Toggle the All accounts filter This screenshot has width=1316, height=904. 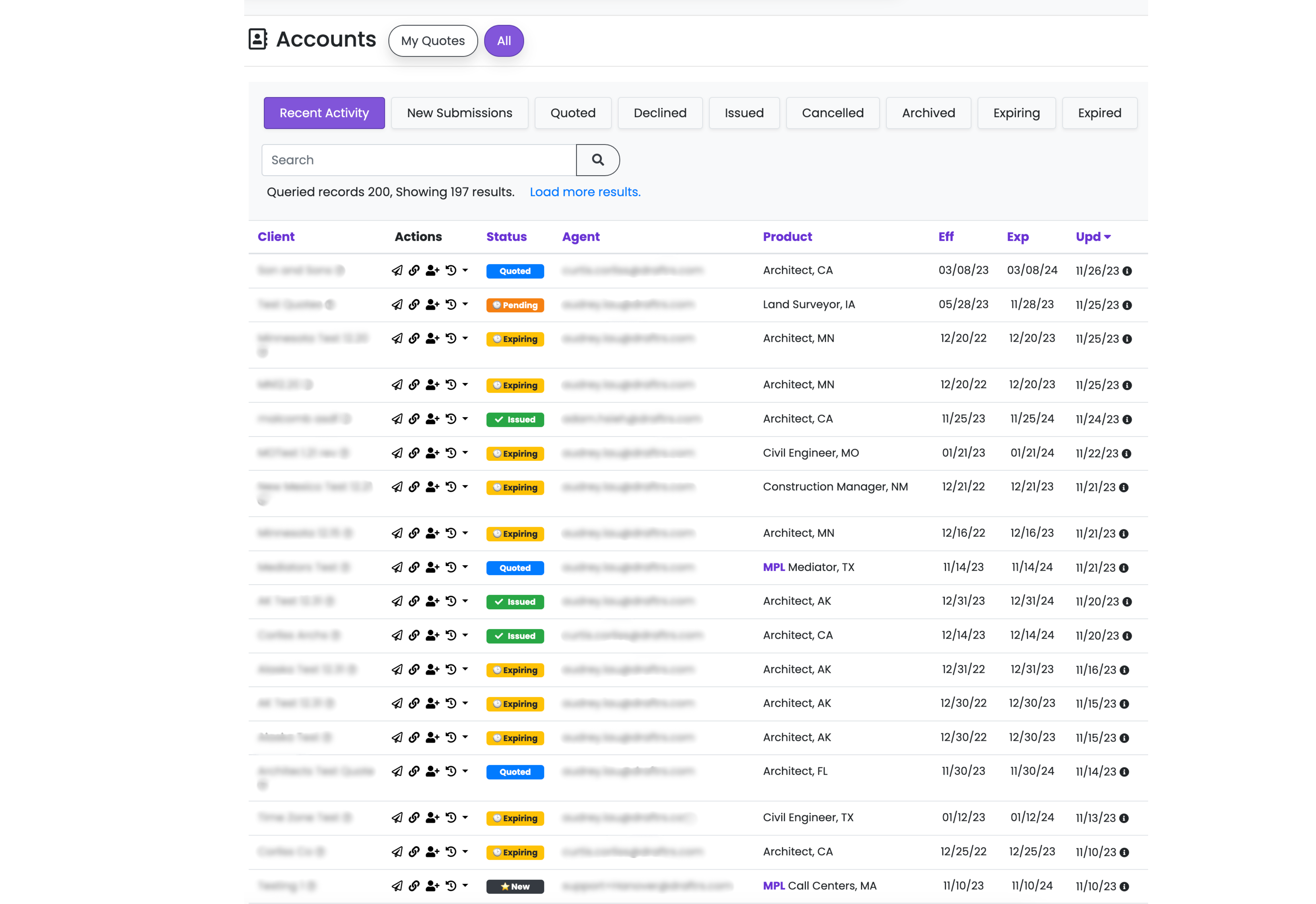[503, 41]
